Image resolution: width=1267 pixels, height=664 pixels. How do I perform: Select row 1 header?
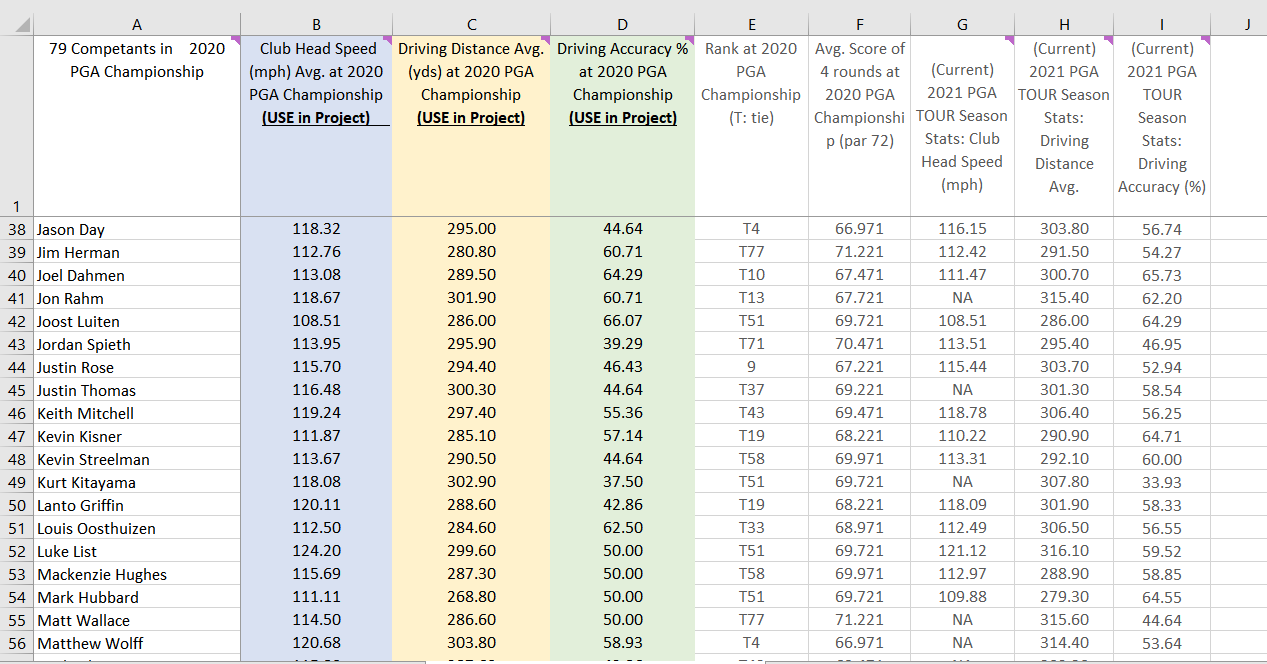coord(17,126)
